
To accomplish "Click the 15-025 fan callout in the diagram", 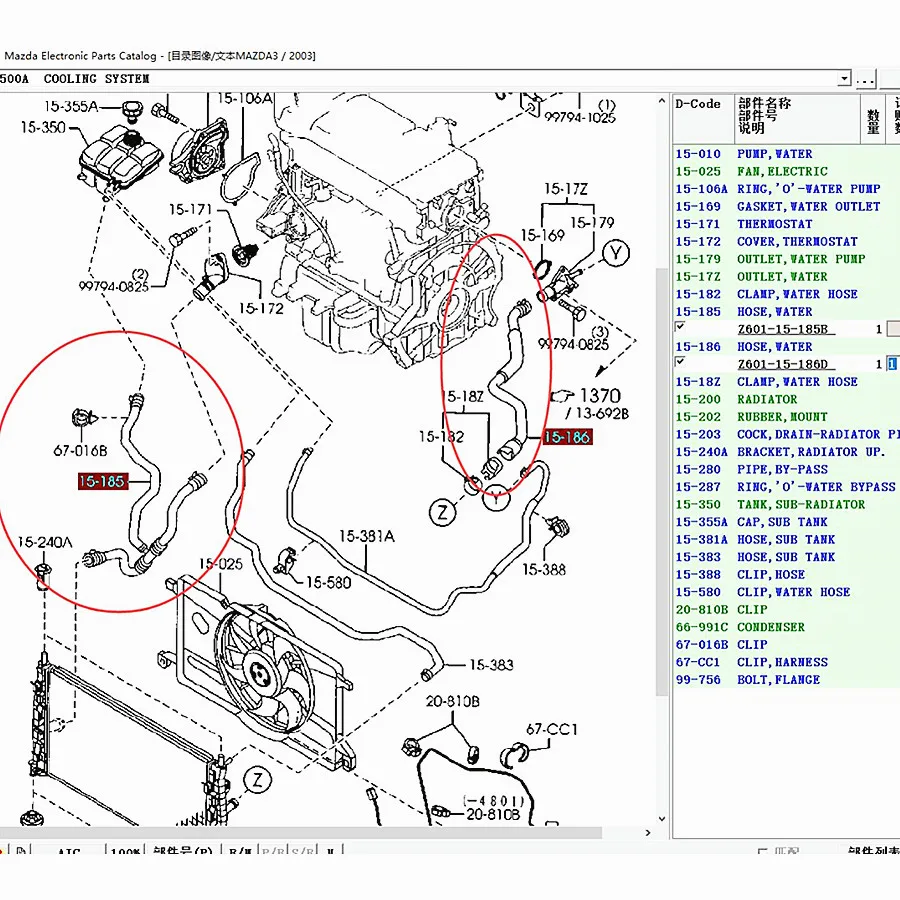I will [221, 564].
